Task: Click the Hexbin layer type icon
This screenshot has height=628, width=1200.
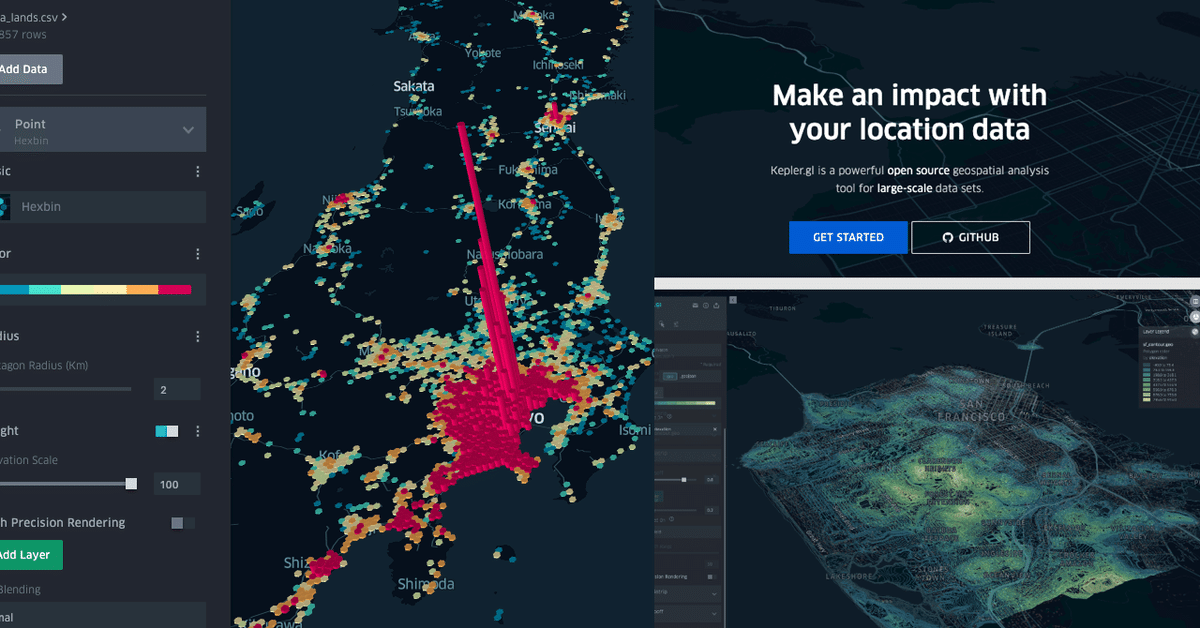Action: tap(4, 207)
